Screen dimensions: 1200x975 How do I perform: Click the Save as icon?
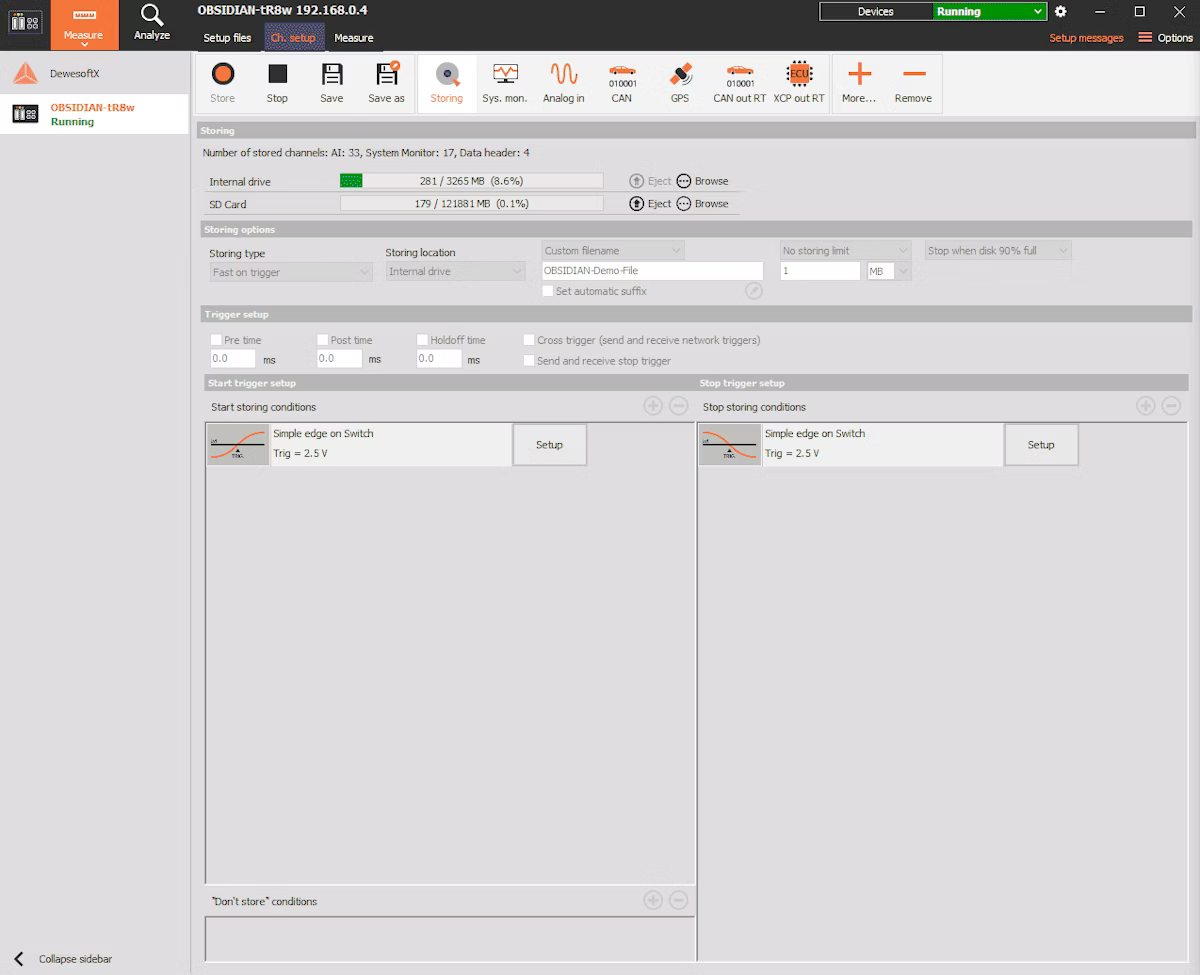point(386,74)
